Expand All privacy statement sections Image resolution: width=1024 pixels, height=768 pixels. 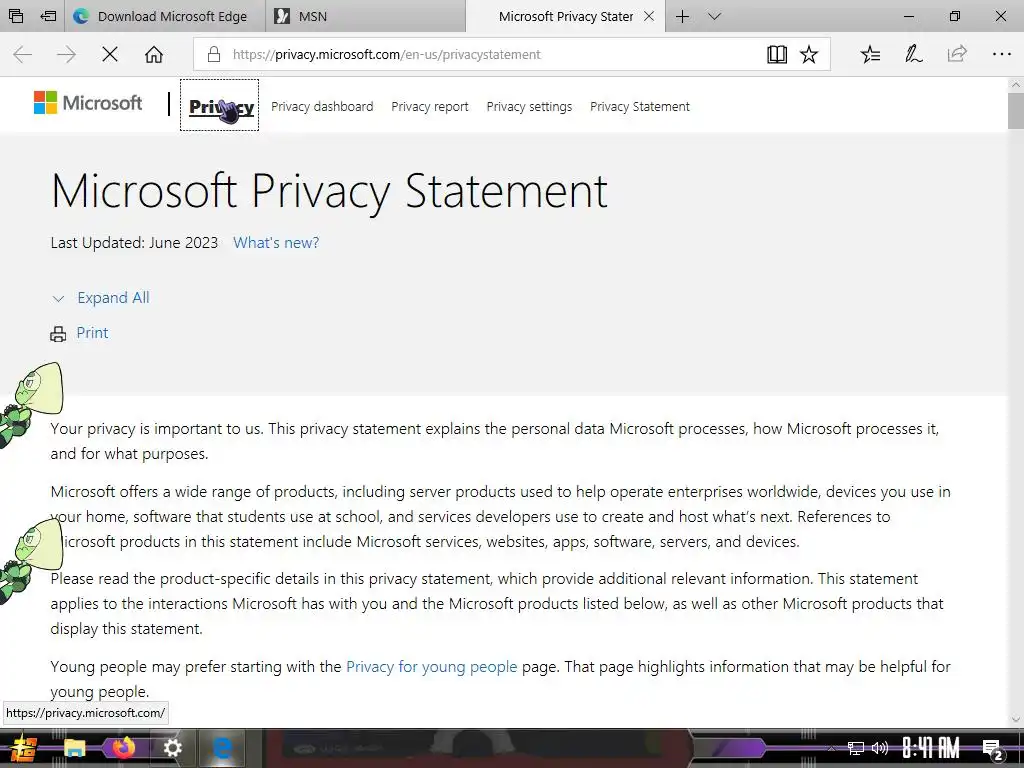point(112,298)
